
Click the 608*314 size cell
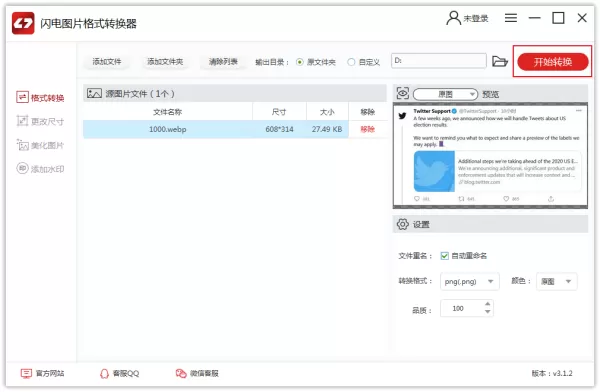point(279,129)
